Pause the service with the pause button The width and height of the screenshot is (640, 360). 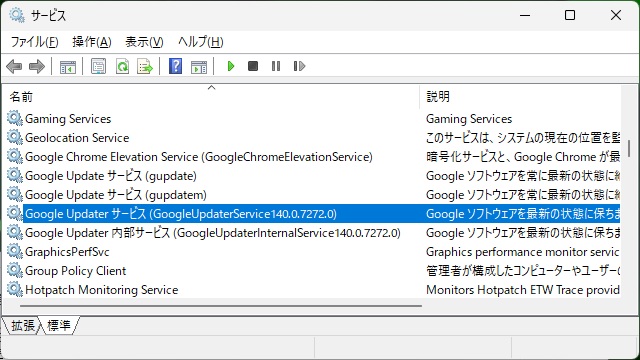(x=276, y=66)
